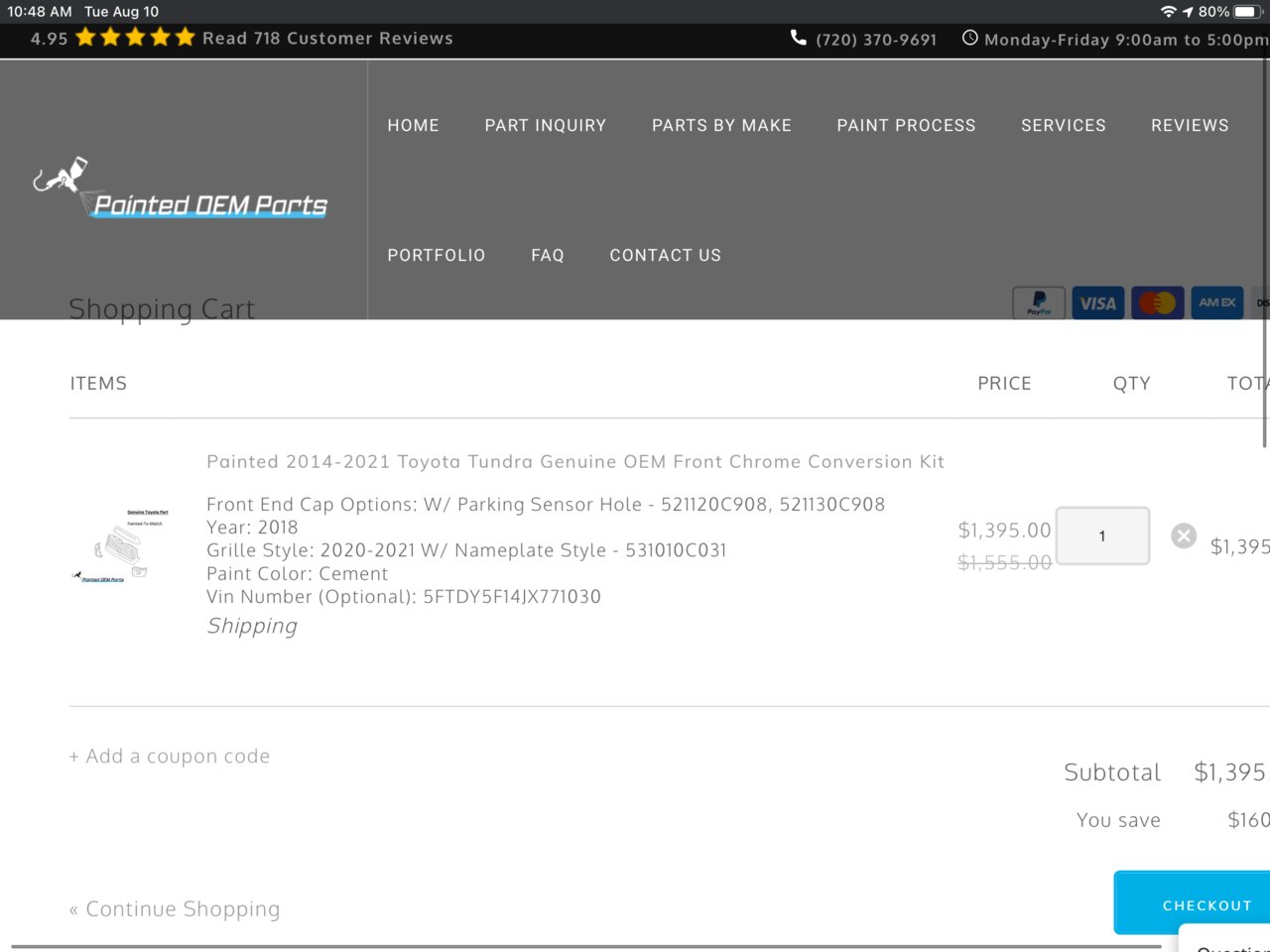Click the ITEMS column header

98,384
